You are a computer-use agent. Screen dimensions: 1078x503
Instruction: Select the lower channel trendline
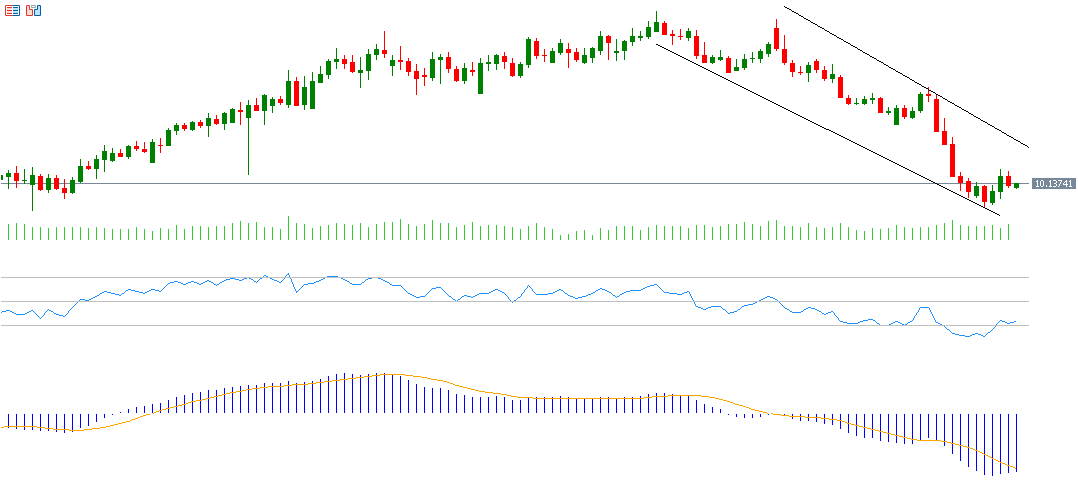(800, 117)
